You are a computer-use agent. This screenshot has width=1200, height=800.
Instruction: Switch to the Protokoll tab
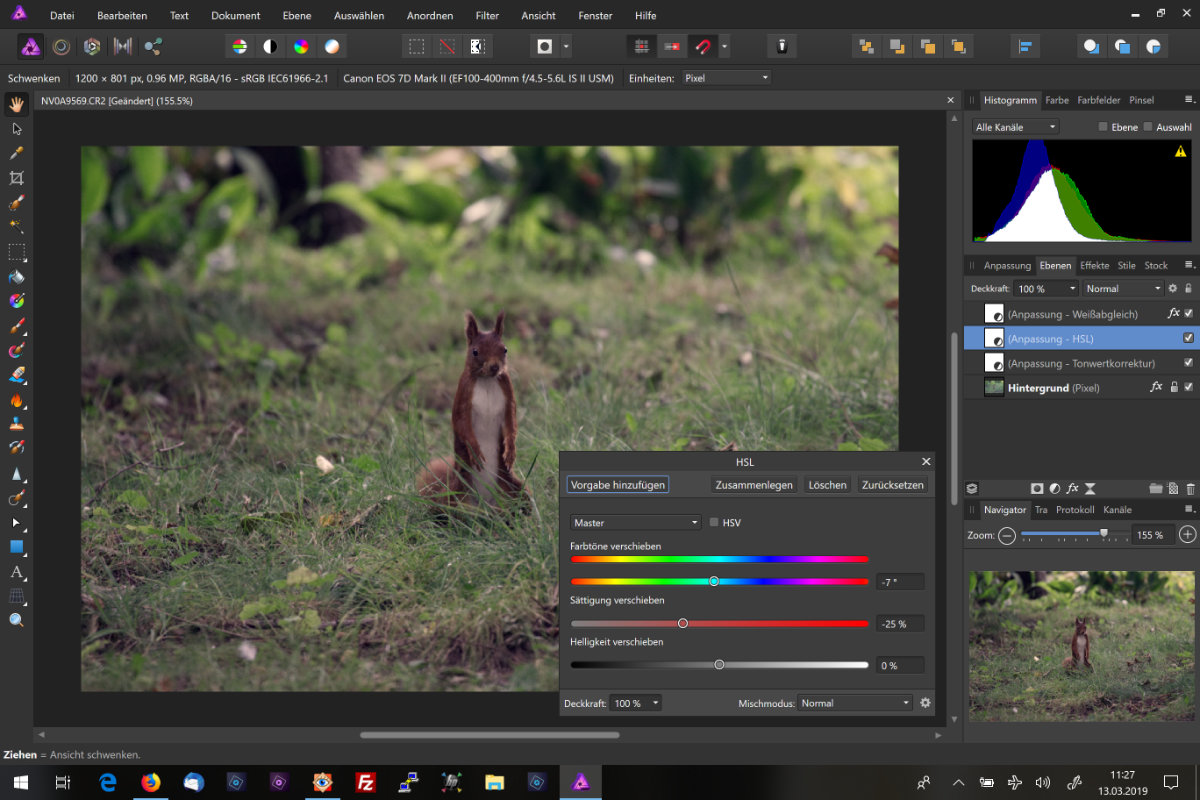pyautogui.click(x=1075, y=510)
